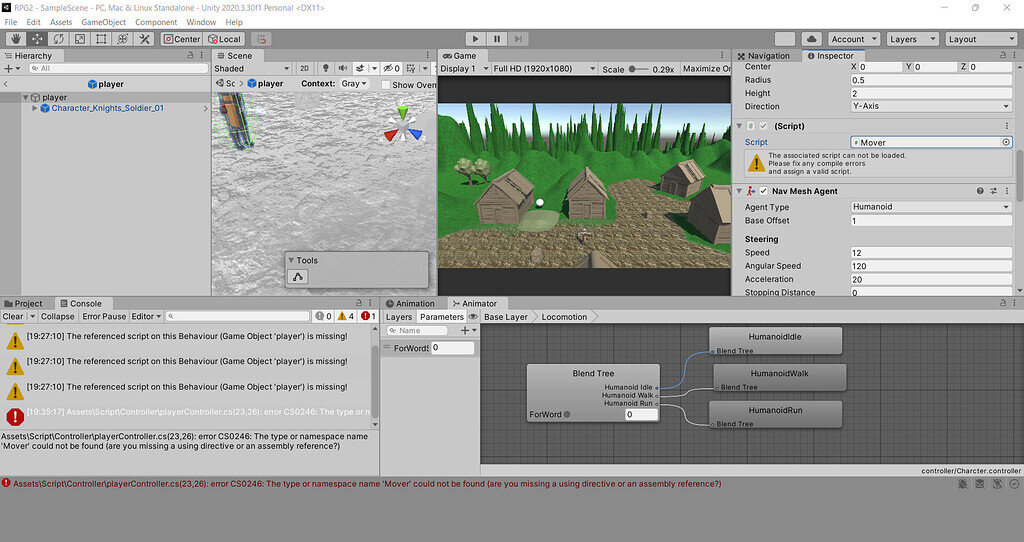Screen dimensions: 1024x542
Task: Click the console Clear button
Action: coord(13,317)
